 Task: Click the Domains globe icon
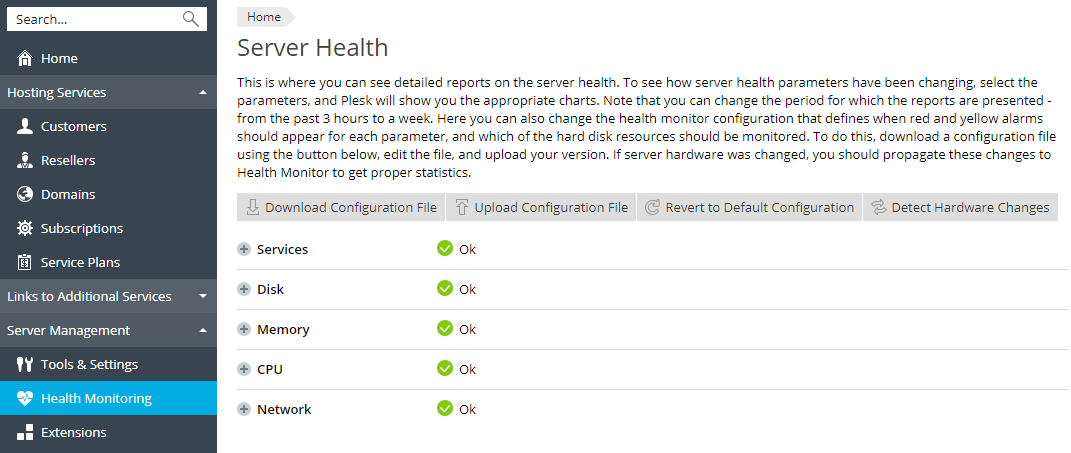(25, 195)
